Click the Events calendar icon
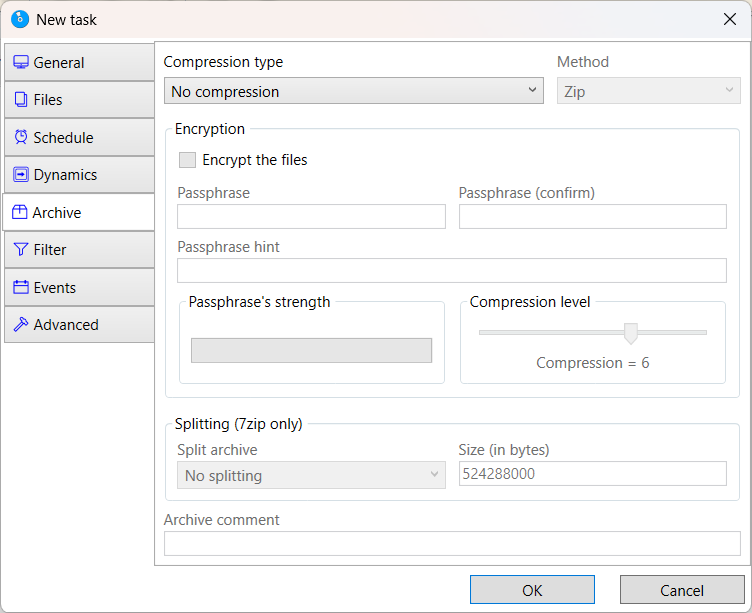The width and height of the screenshot is (752, 613). (x=21, y=288)
